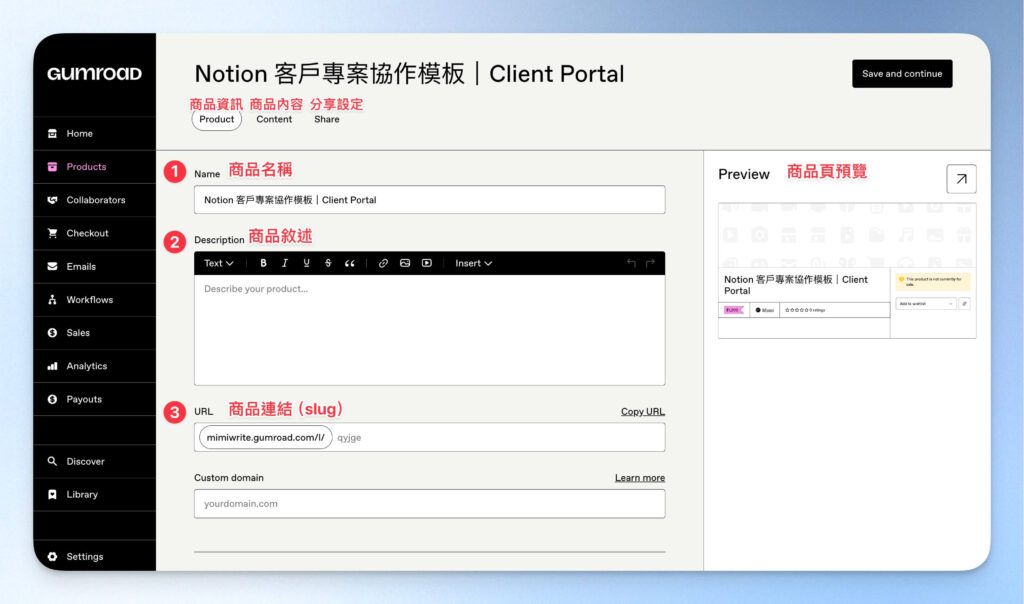Click the insert image icon
Viewport: 1024px width, 604px height.
[405, 263]
